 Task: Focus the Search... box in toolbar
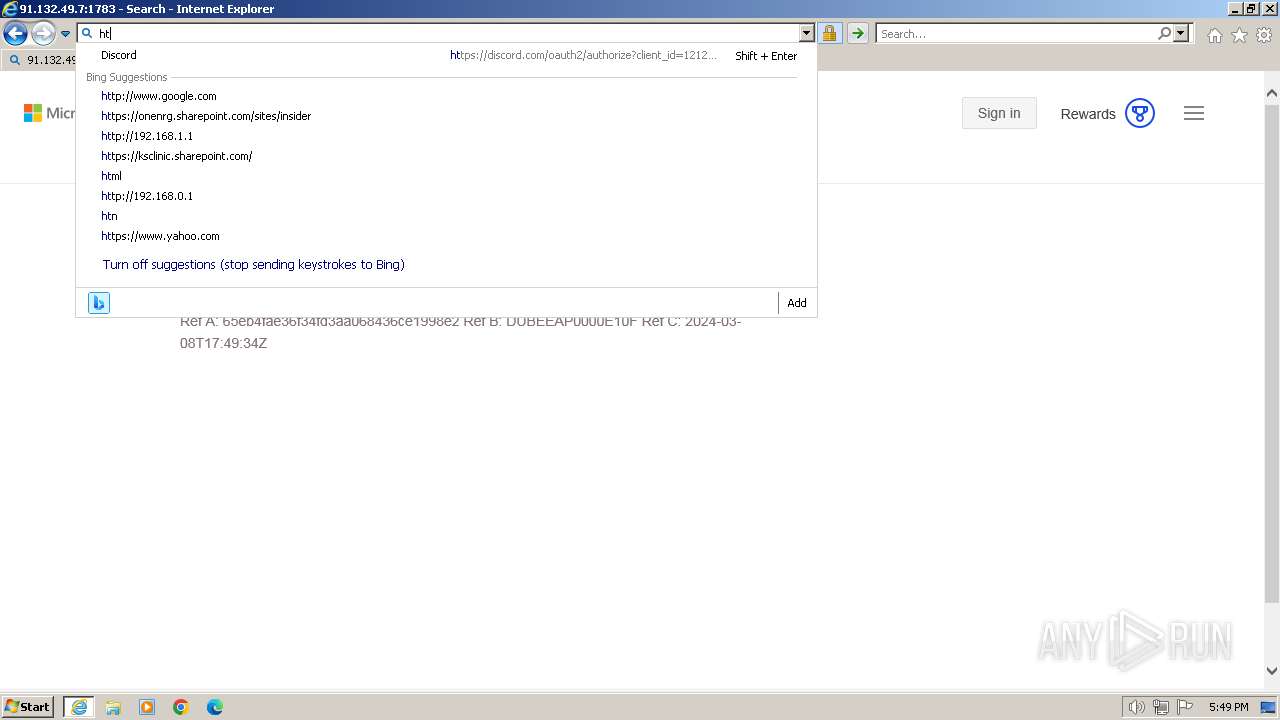click(x=1015, y=33)
